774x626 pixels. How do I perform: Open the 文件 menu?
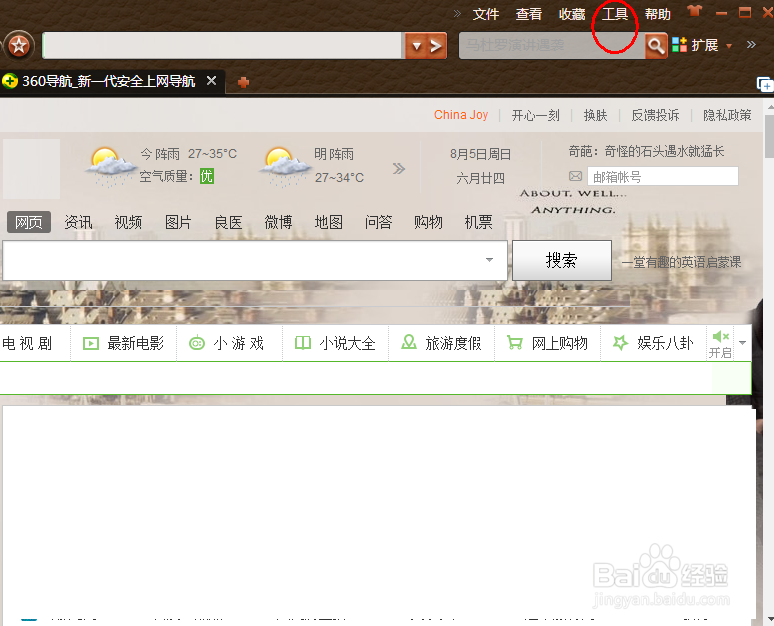click(486, 14)
